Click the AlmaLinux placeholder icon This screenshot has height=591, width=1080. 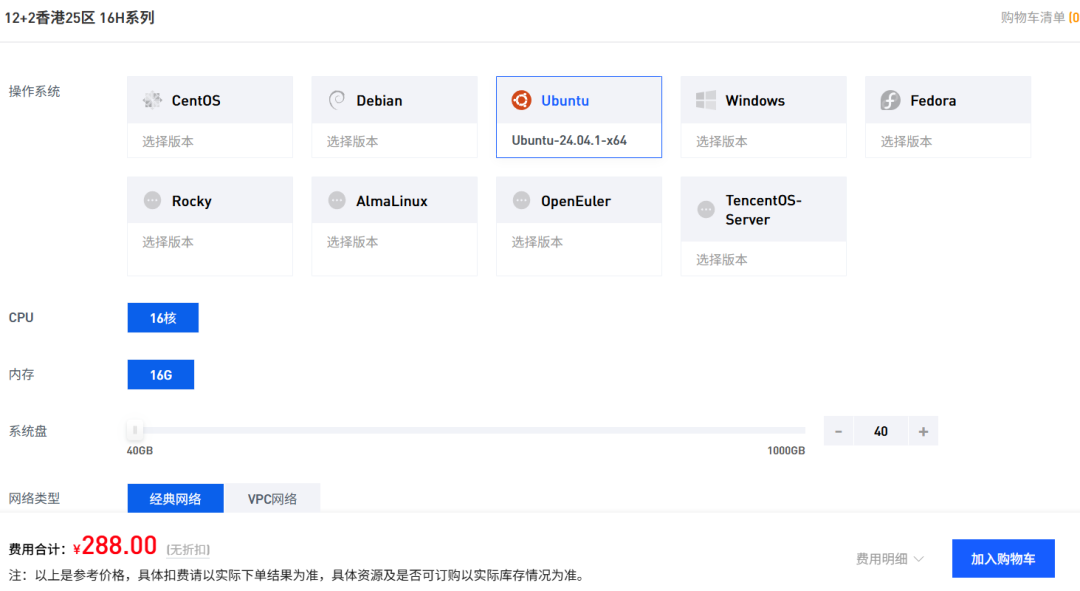[337, 200]
